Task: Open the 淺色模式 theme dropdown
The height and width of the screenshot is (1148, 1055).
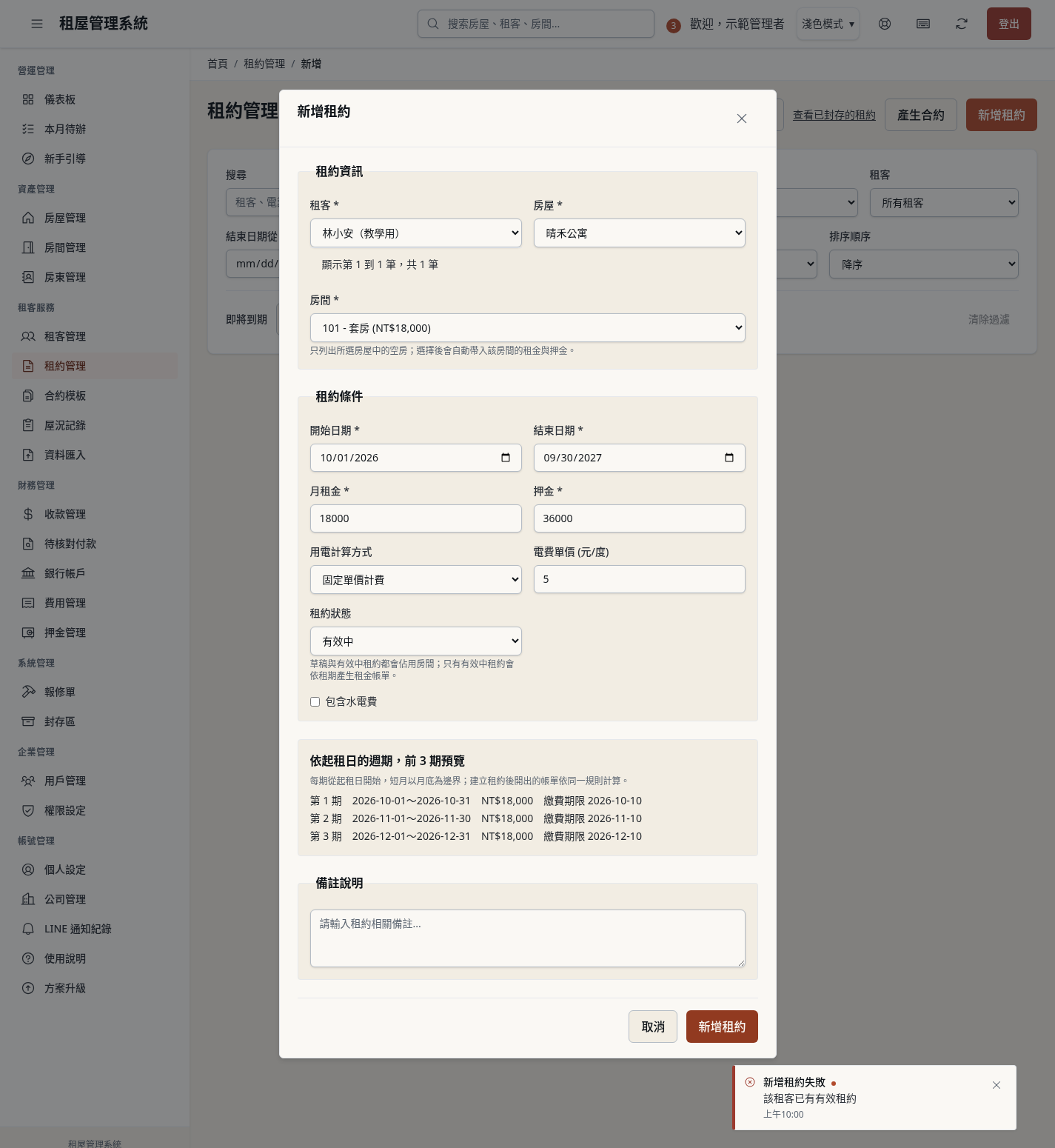Action: [x=828, y=24]
